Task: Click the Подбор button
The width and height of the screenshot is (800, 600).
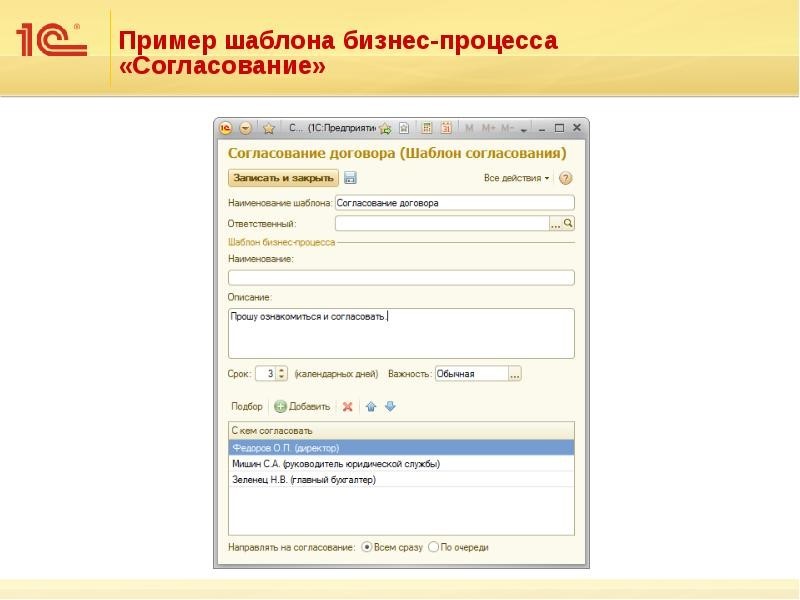Action: pos(246,404)
